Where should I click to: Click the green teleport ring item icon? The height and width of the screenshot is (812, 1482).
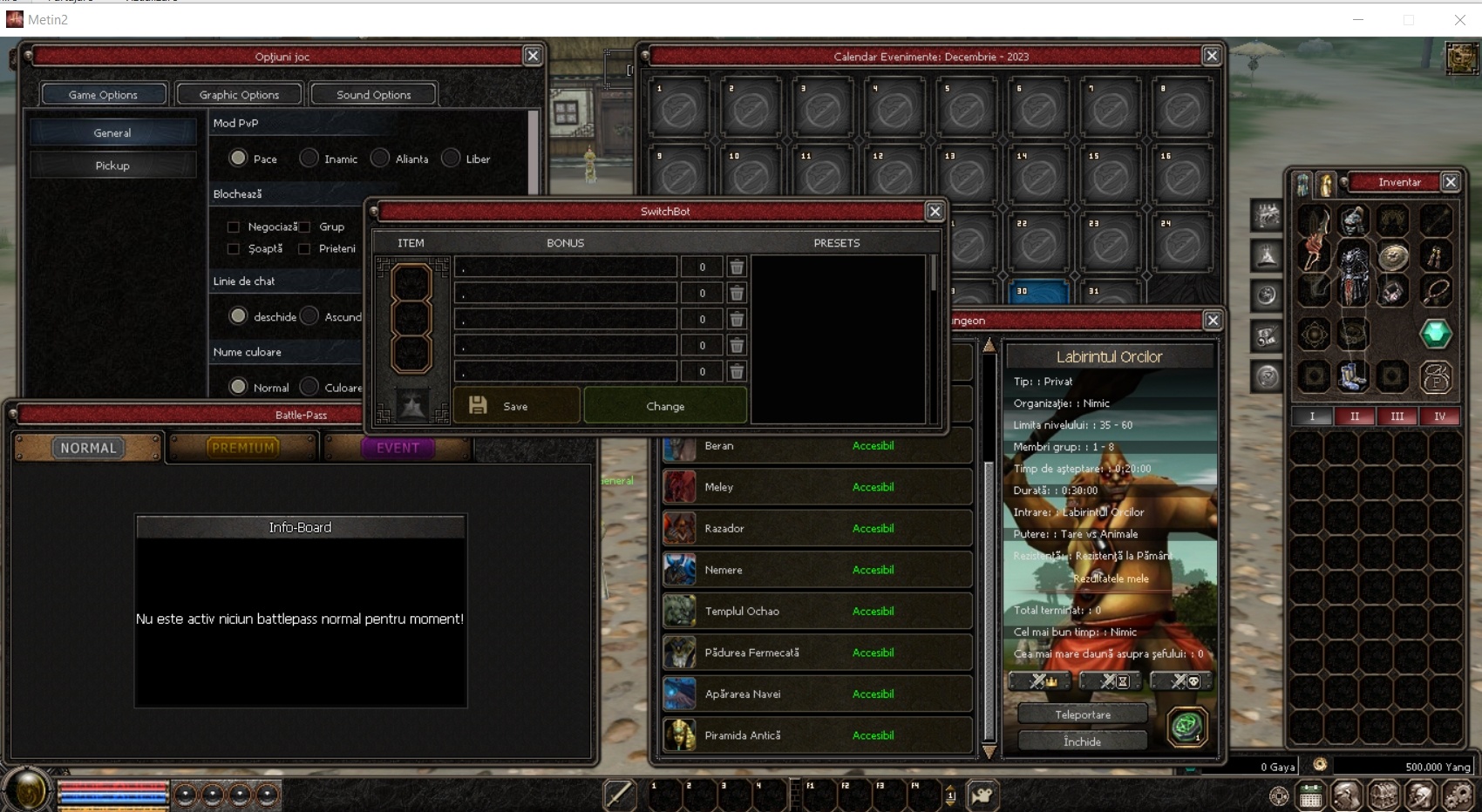1186,727
